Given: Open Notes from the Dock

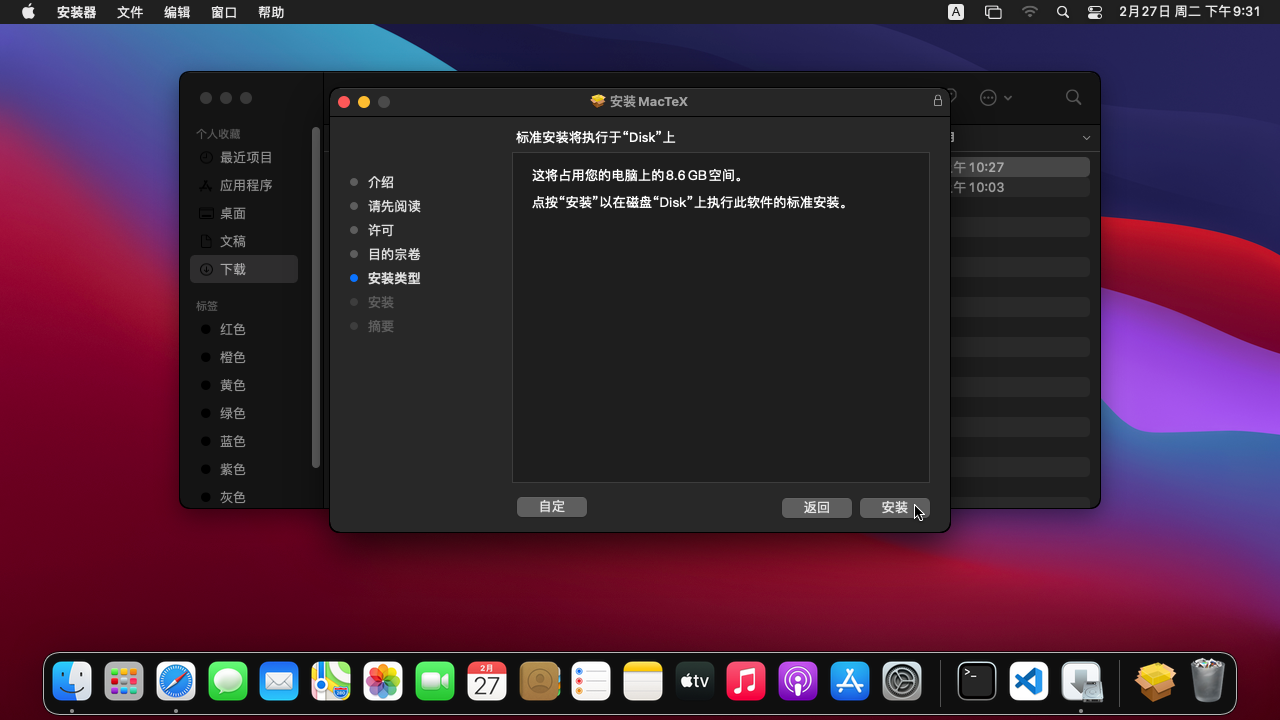Looking at the screenshot, I should [643, 681].
